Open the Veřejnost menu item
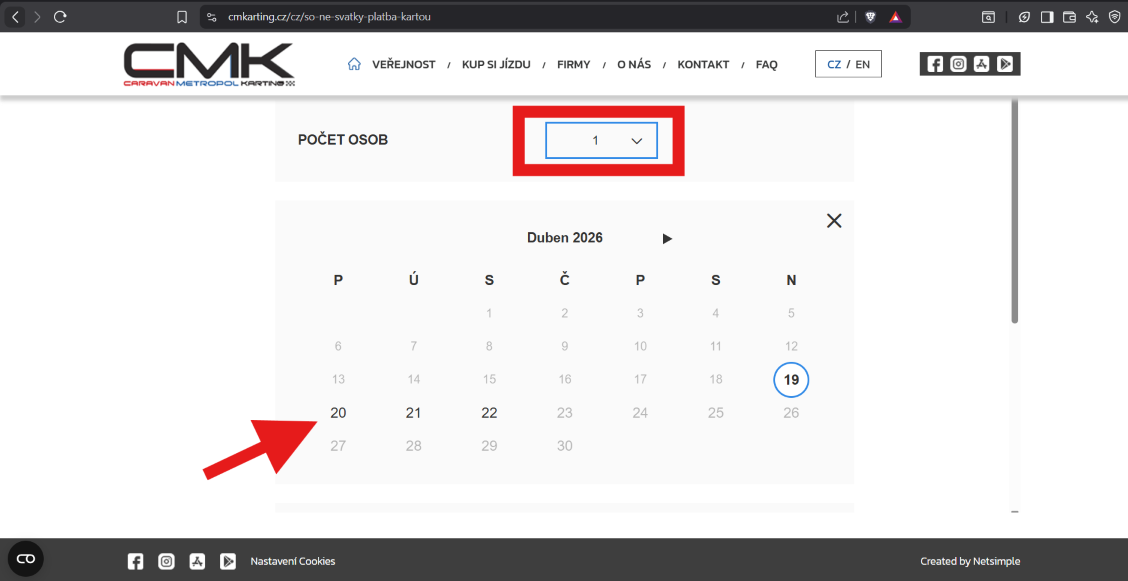Image resolution: width=1128 pixels, height=581 pixels. pyautogui.click(x=403, y=64)
